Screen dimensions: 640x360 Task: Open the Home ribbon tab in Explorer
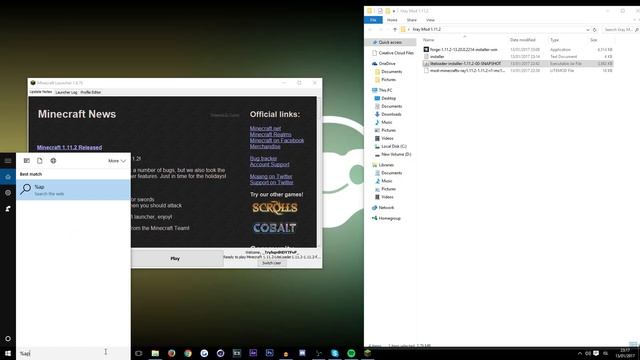pos(392,20)
